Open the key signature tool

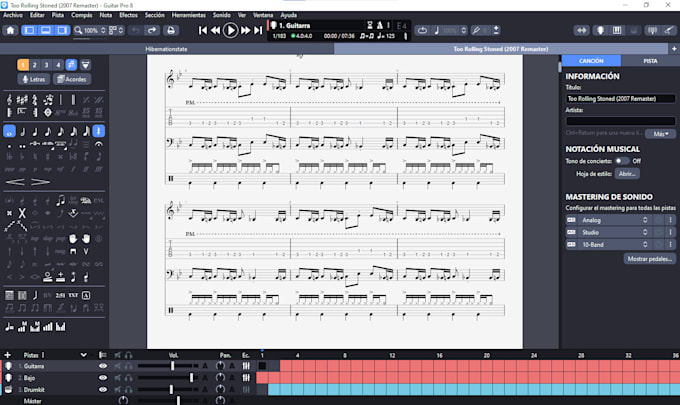coord(22,100)
